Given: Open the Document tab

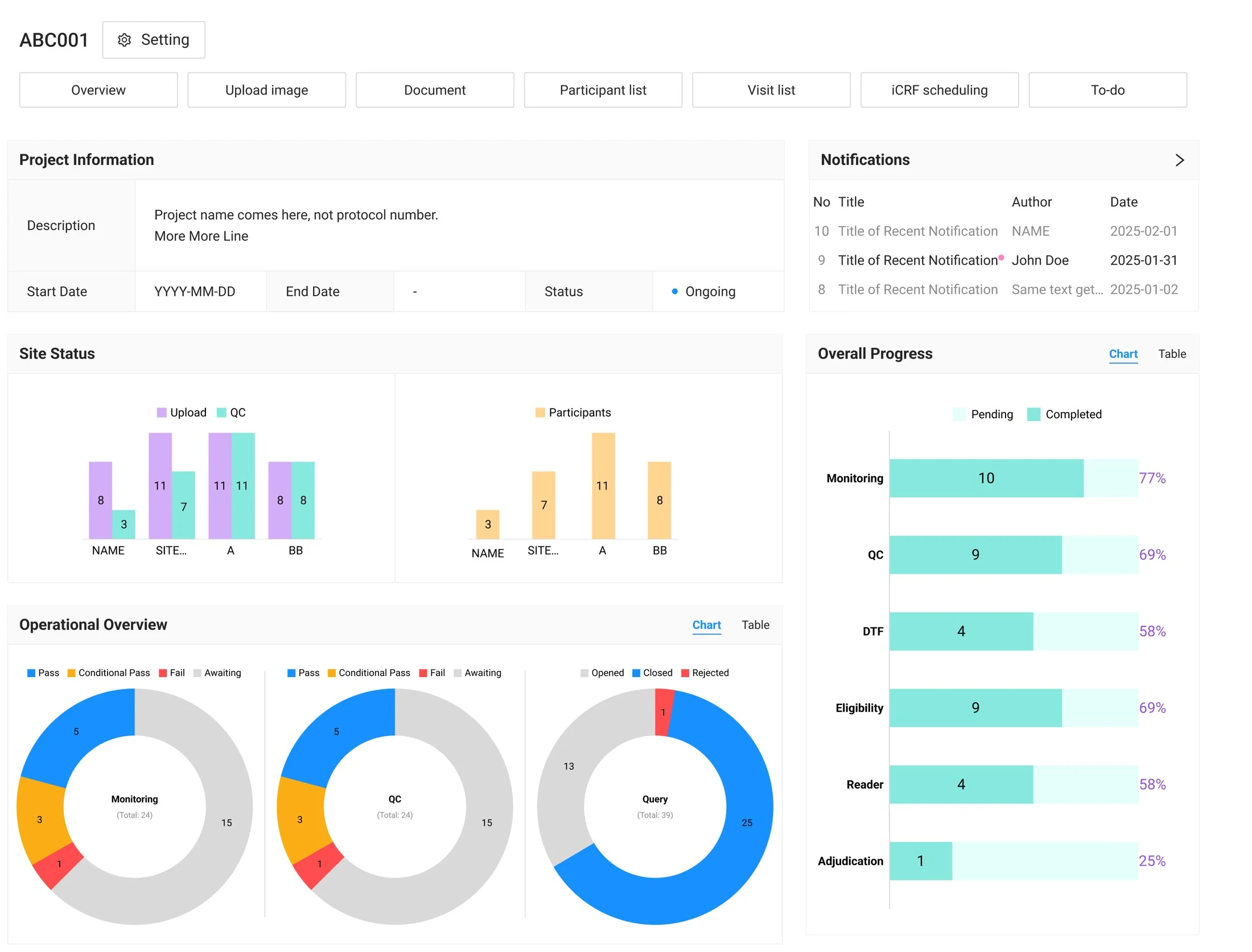Looking at the screenshot, I should (x=435, y=90).
